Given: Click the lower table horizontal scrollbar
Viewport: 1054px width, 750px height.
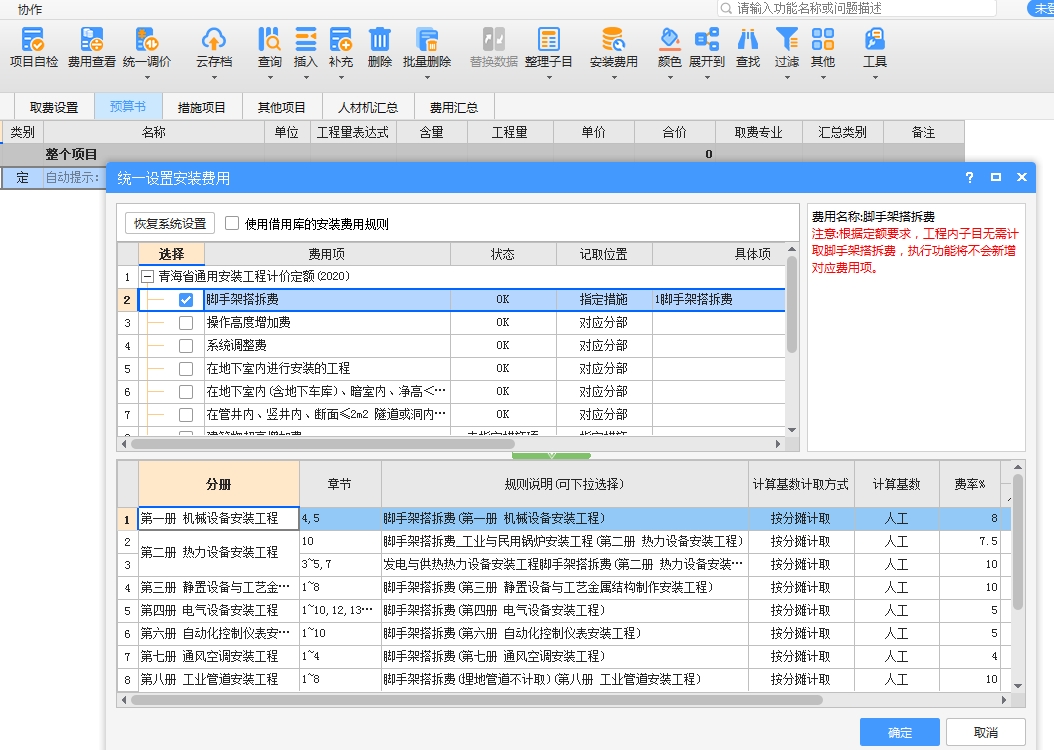Looking at the screenshot, I should tap(480, 700).
